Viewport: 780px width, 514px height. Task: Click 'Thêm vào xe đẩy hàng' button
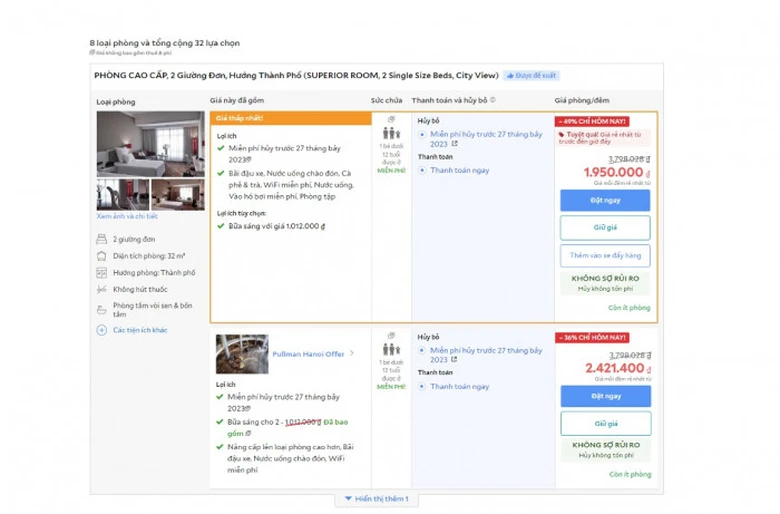pos(604,256)
